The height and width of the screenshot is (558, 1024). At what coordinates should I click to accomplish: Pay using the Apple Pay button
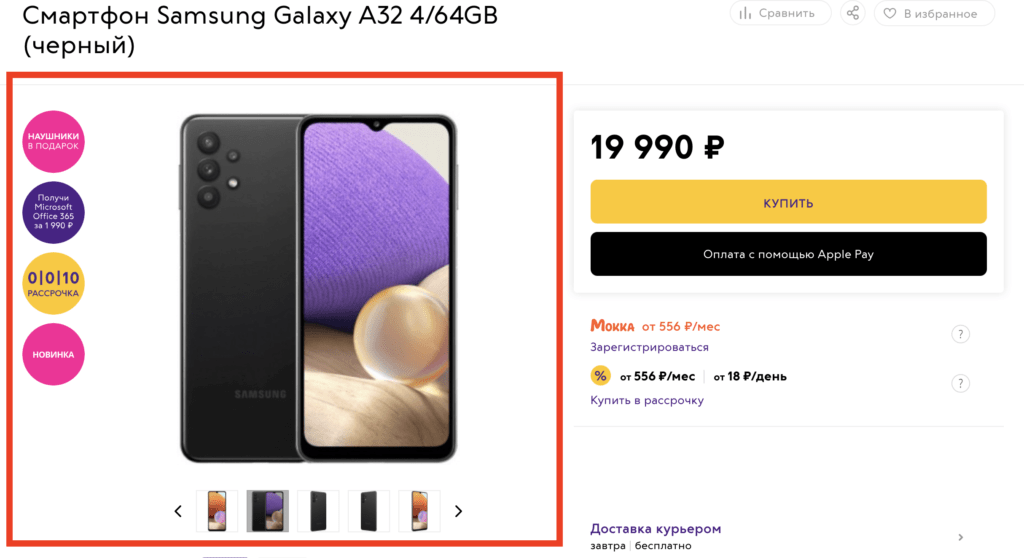click(x=788, y=254)
